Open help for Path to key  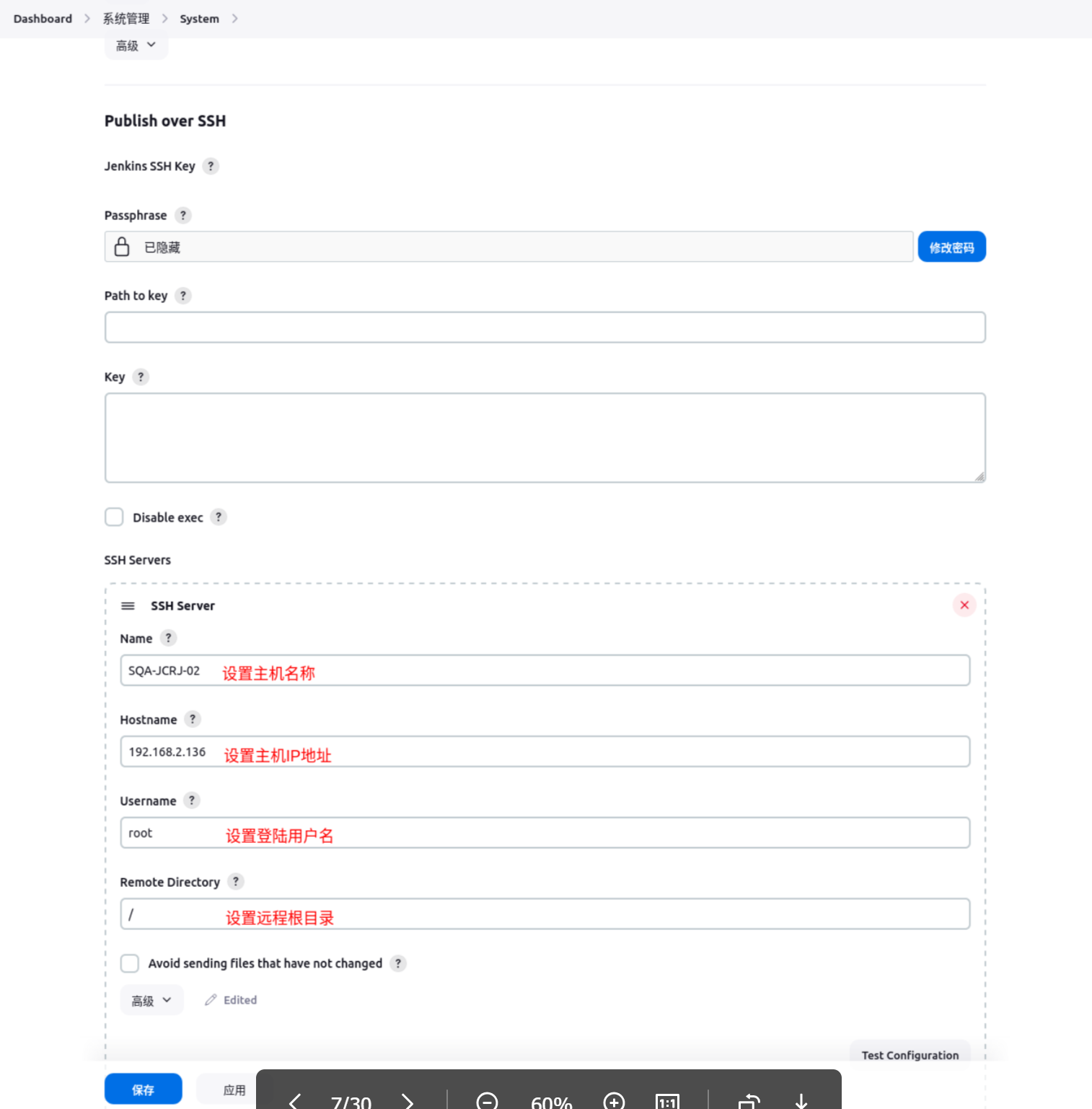(x=183, y=295)
